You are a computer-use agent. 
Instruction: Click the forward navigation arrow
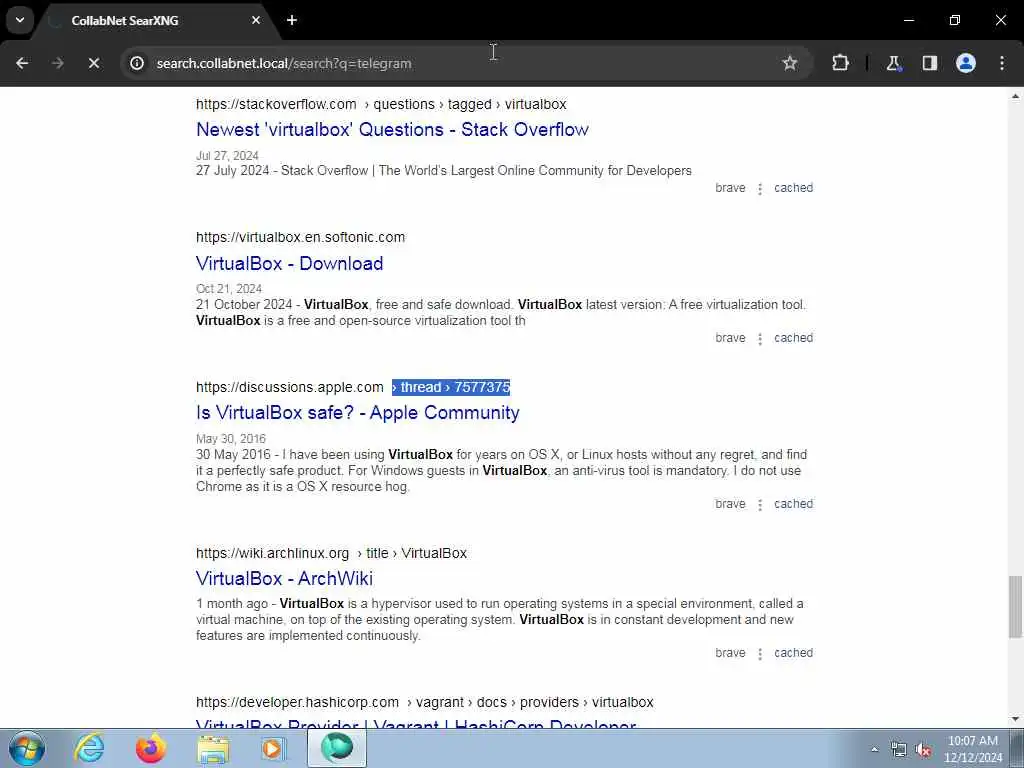tap(58, 63)
